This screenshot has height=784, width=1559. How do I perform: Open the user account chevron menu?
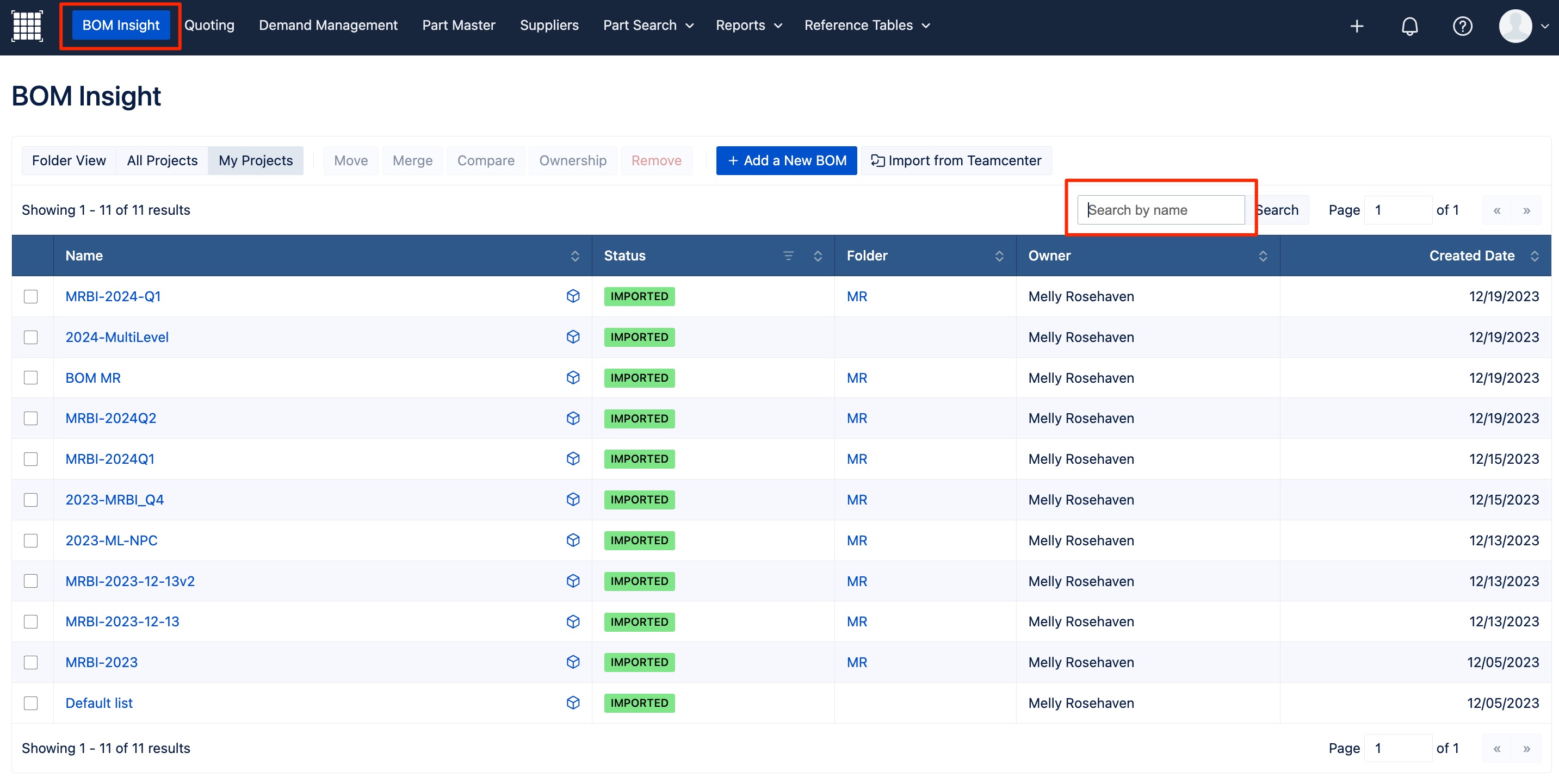pyautogui.click(x=1544, y=26)
